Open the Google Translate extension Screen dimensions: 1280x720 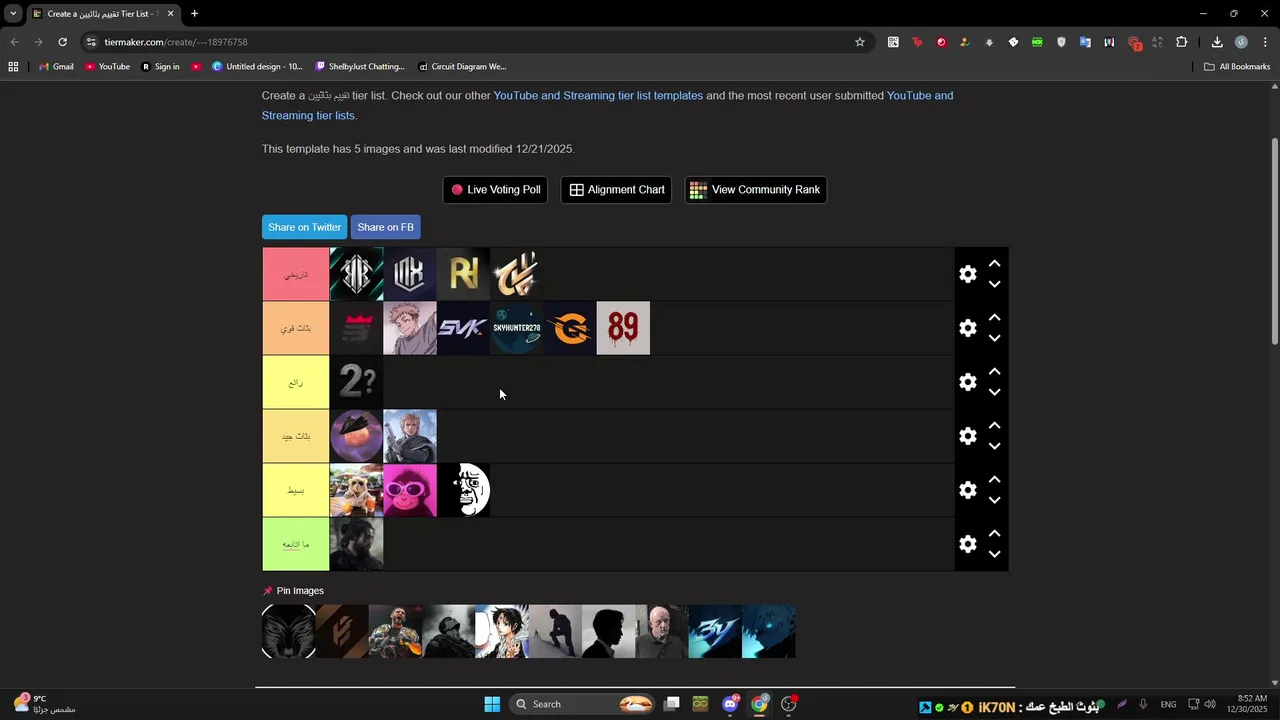pos(1085,42)
